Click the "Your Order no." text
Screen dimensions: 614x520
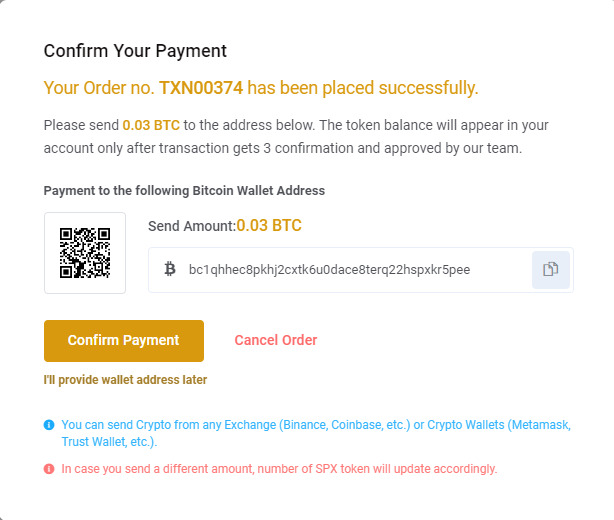coord(99,88)
